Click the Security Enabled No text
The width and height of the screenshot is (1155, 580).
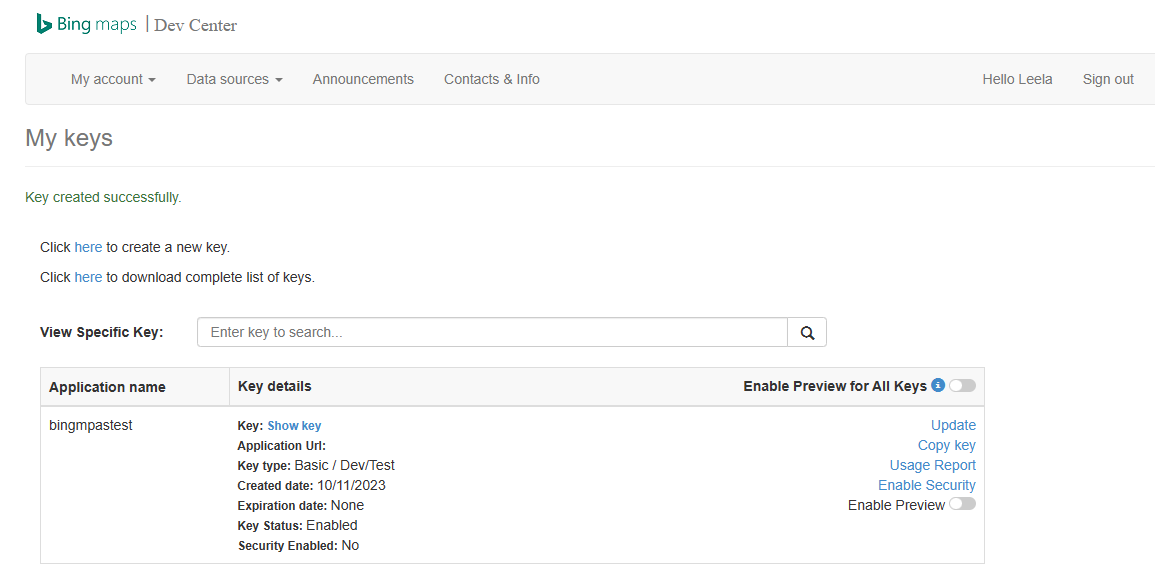(298, 545)
